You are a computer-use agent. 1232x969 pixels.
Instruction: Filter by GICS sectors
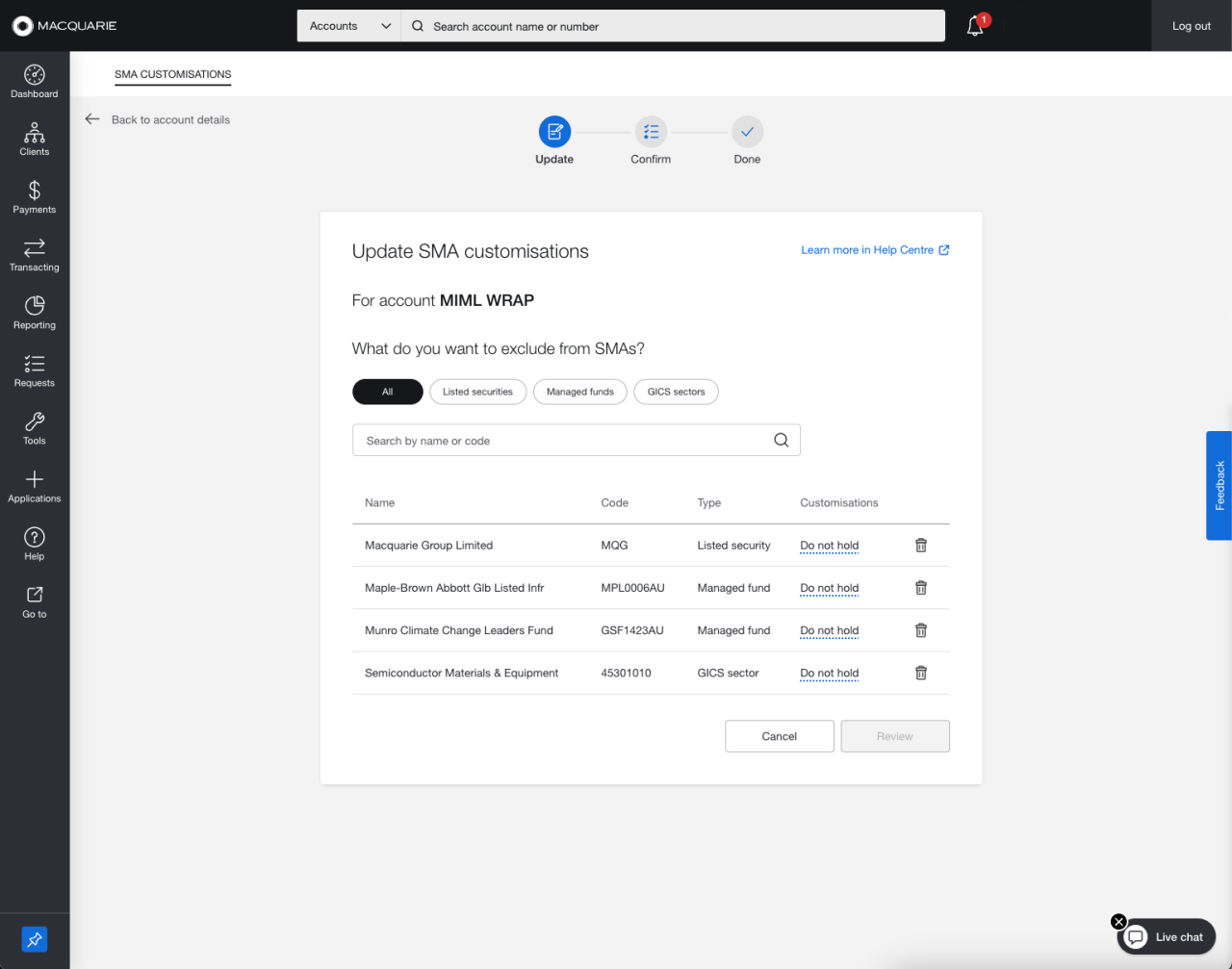coord(676,392)
